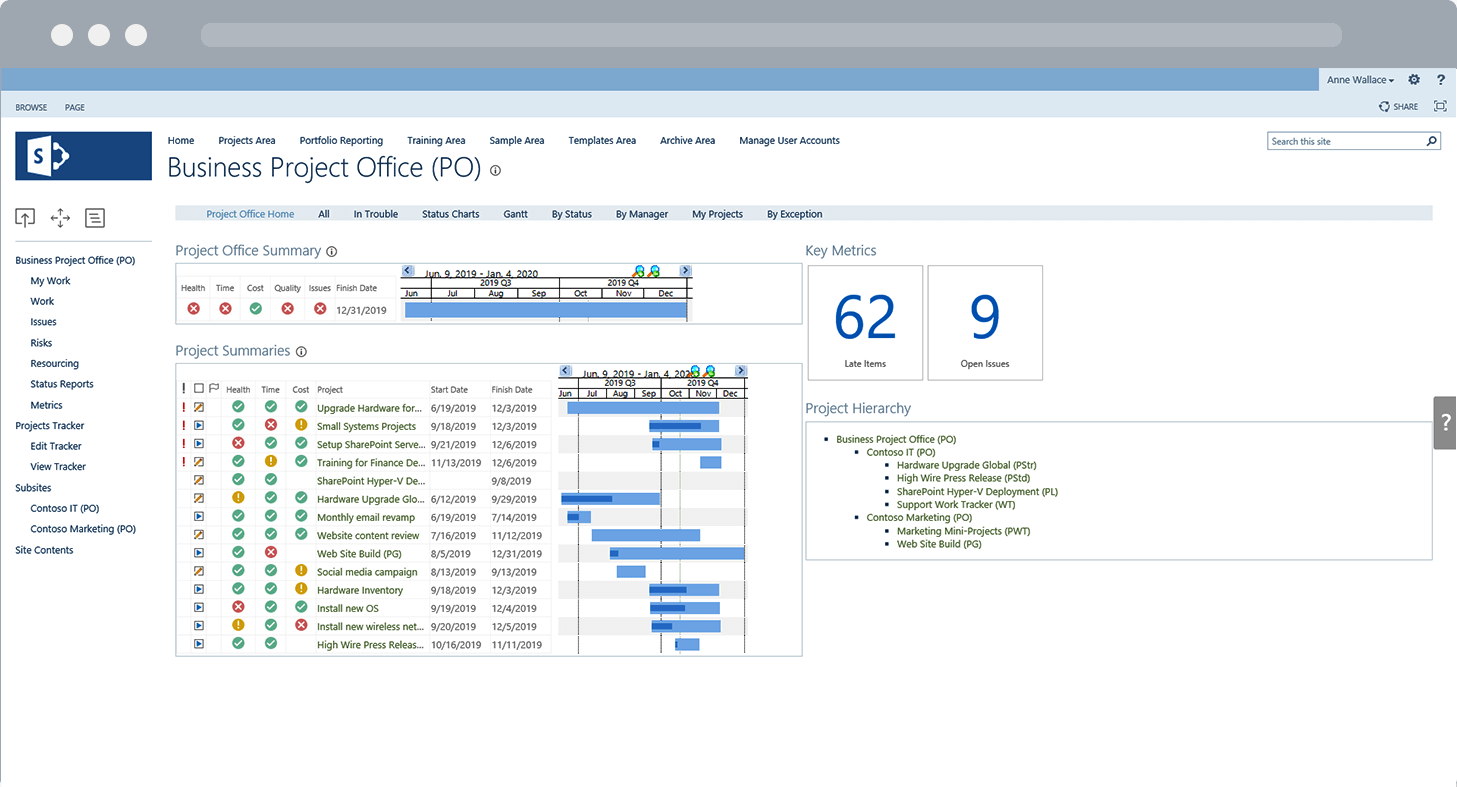Click the zoom icon above the Gantt timeline
This screenshot has height=787, width=1457.
click(697, 369)
